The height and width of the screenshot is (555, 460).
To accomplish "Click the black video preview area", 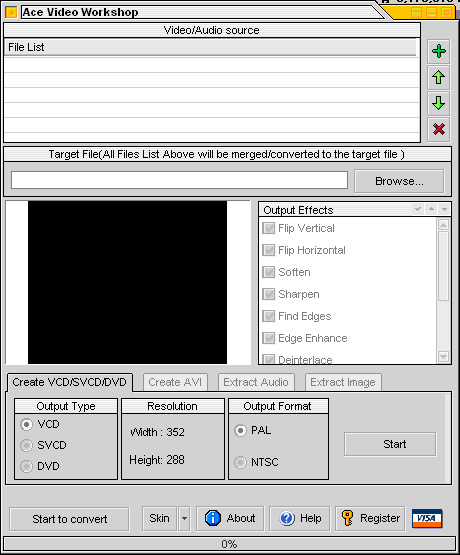I will tap(127, 282).
